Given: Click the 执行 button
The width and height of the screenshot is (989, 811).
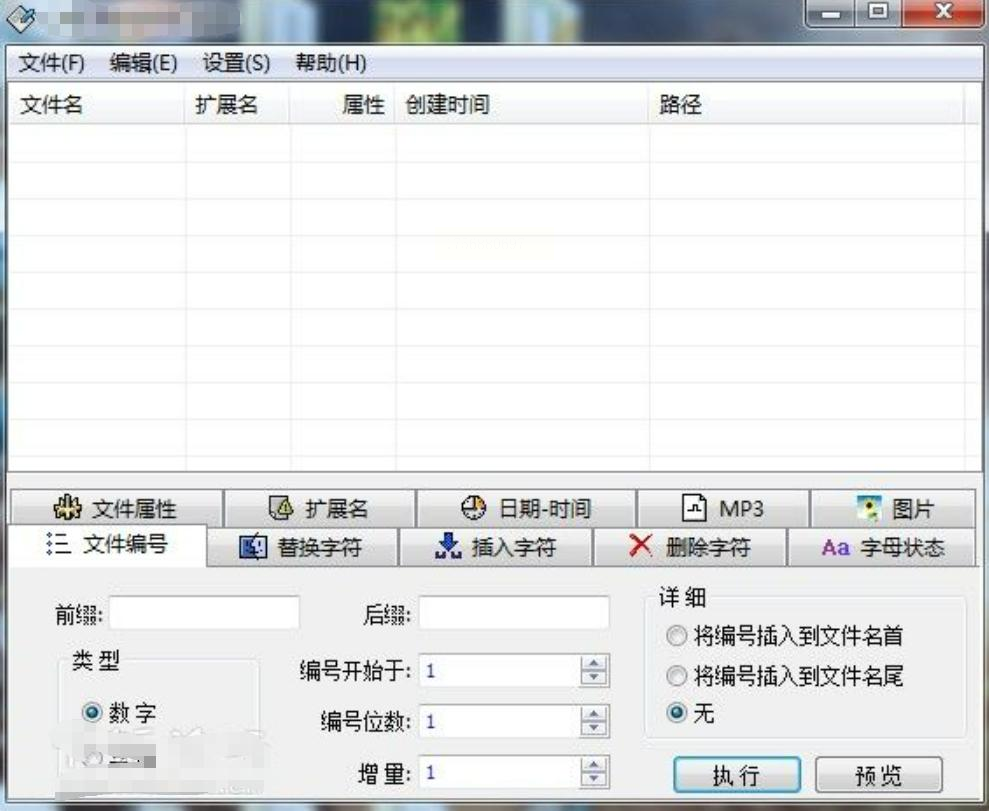Looking at the screenshot, I should point(737,775).
